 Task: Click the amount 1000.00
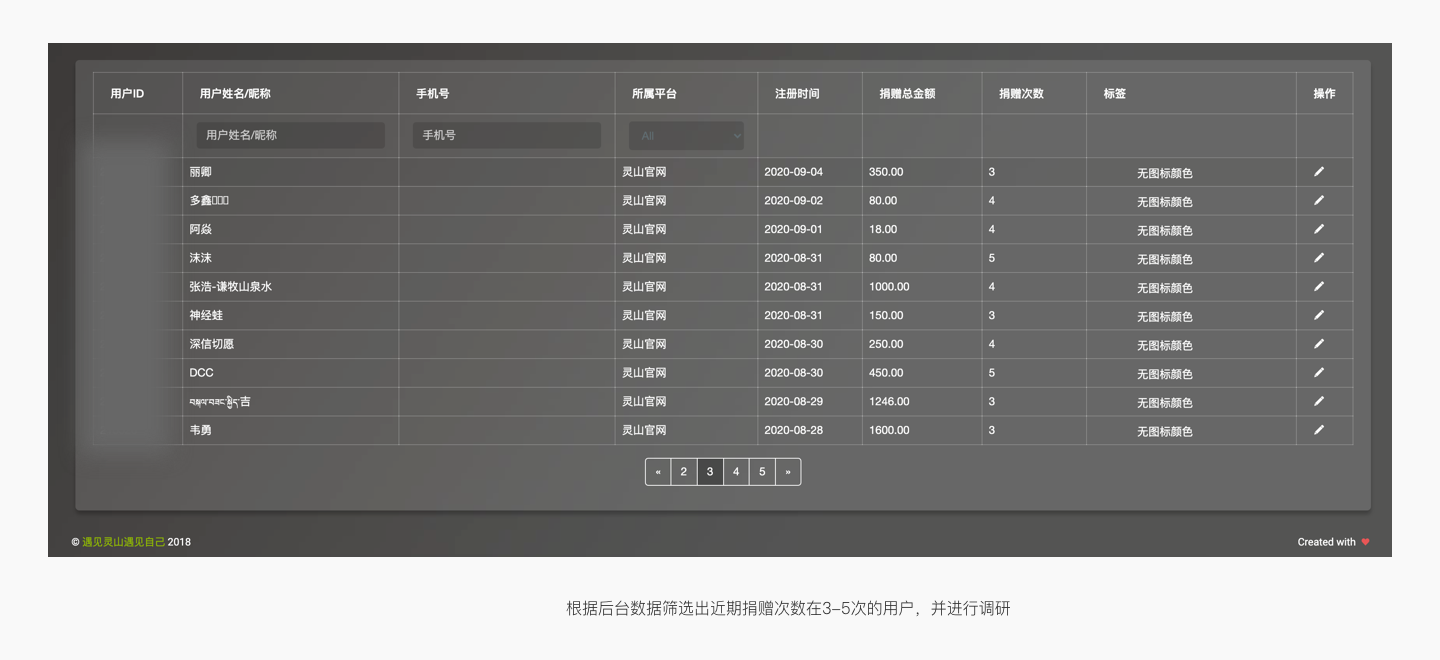889,287
